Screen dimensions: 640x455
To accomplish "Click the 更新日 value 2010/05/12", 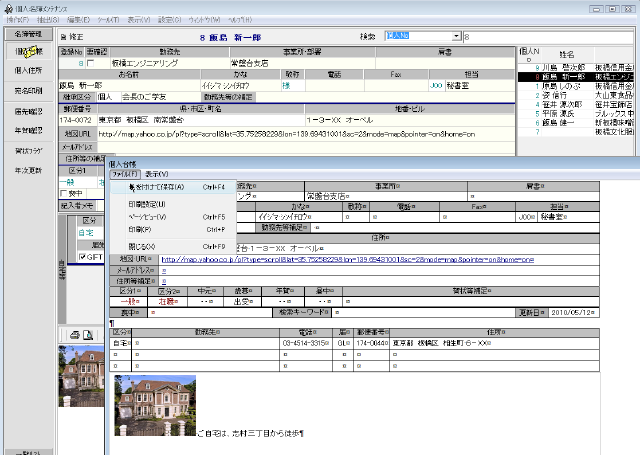I will 573,313.
